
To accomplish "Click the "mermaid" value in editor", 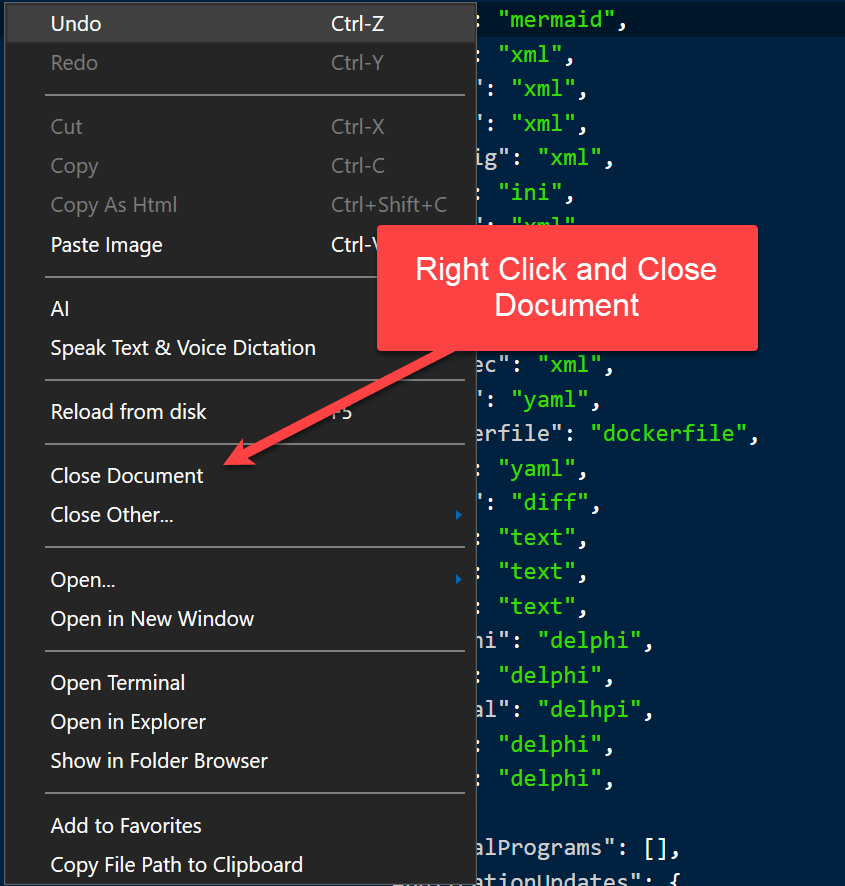I will click(556, 20).
